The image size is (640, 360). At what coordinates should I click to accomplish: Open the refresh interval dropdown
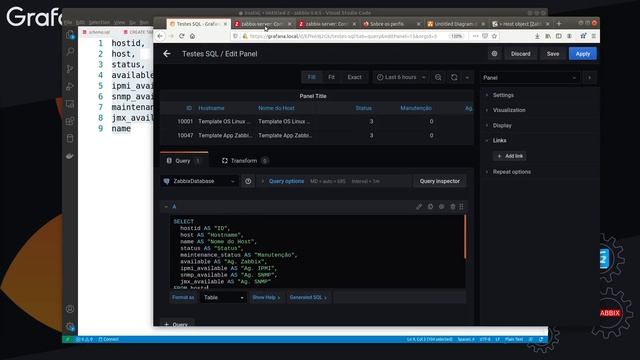(467, 77)
